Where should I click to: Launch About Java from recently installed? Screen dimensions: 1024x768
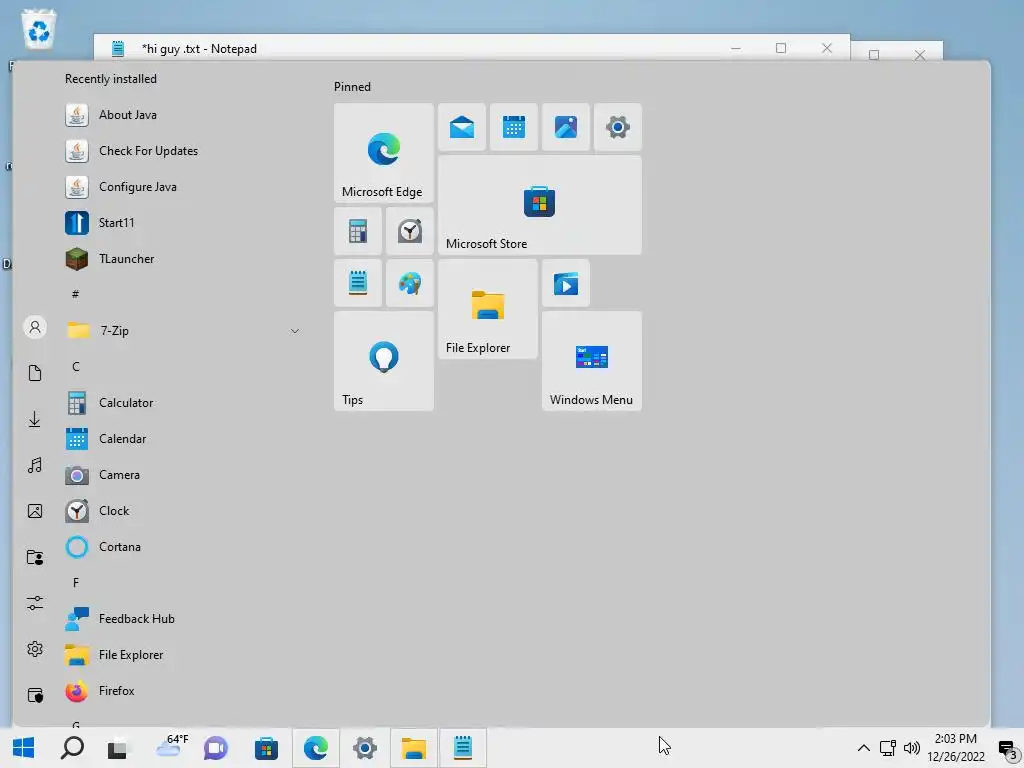(183, 115)
